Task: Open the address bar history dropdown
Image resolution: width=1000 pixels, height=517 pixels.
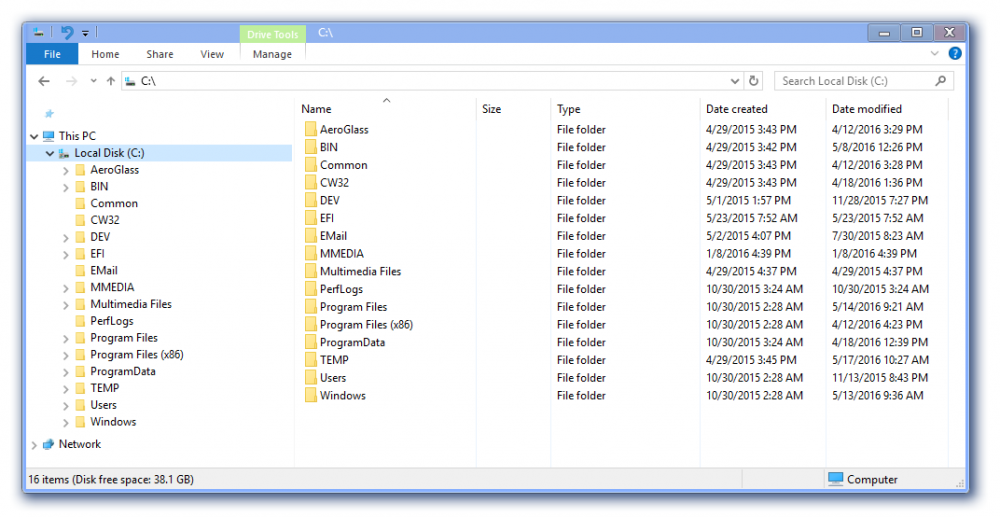Action: tap(736, 81)
